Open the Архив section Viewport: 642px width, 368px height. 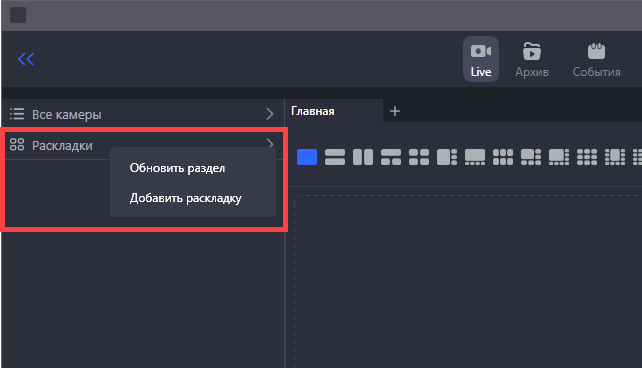pos(532,59)
